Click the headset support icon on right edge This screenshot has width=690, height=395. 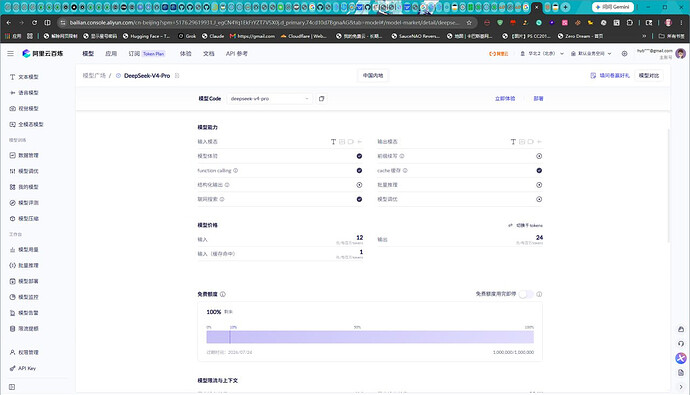point(681,344)
